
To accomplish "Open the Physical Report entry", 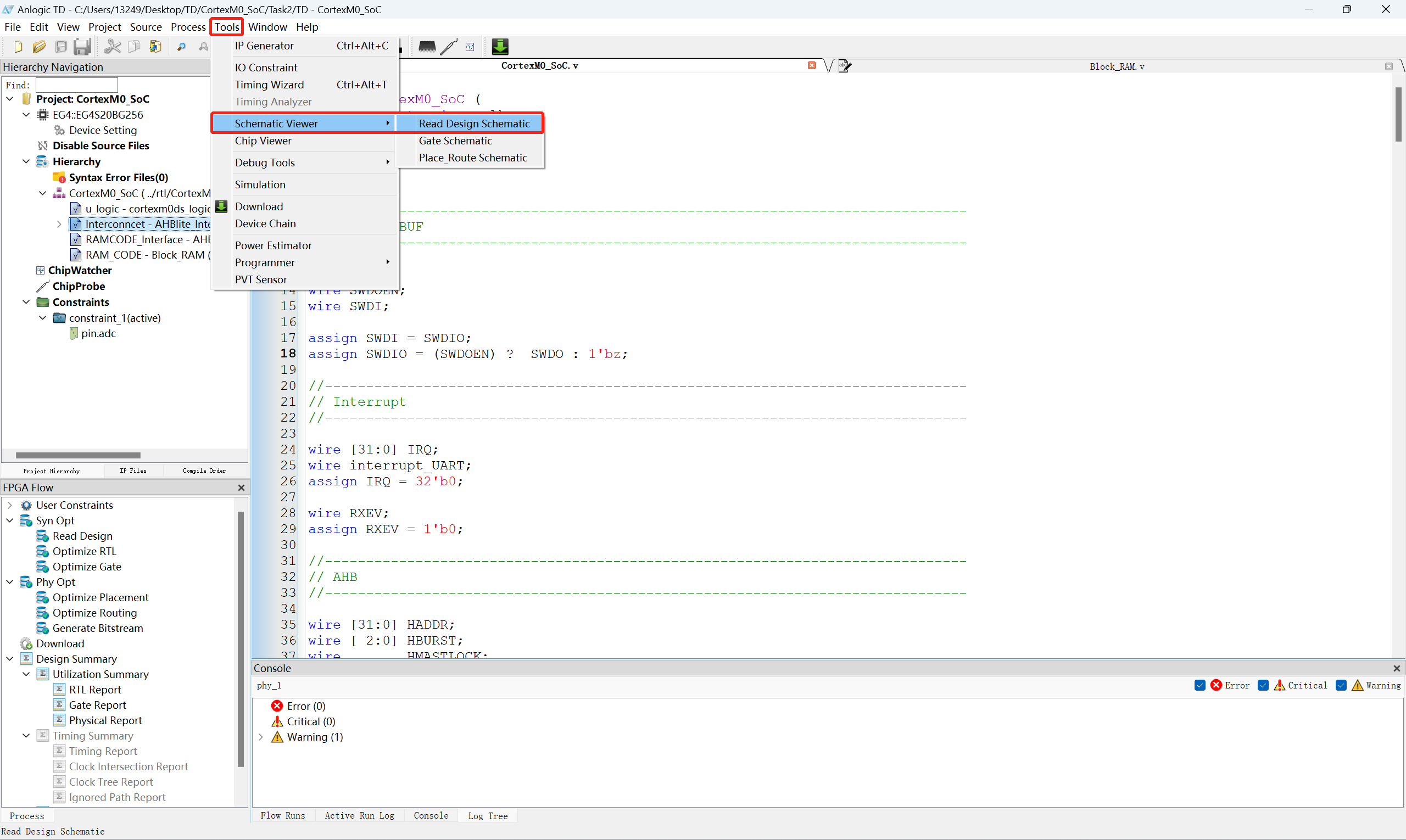I will tap(105, 720).
